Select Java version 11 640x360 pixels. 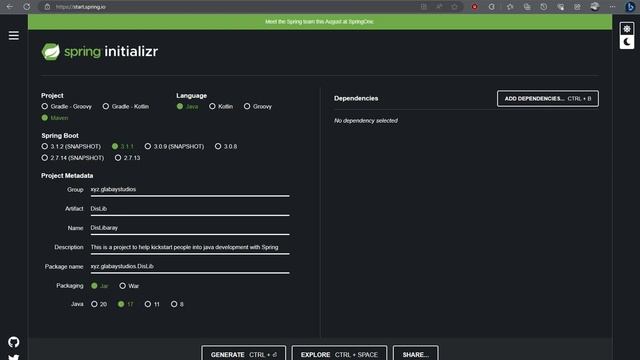click(x=152, y=304)
